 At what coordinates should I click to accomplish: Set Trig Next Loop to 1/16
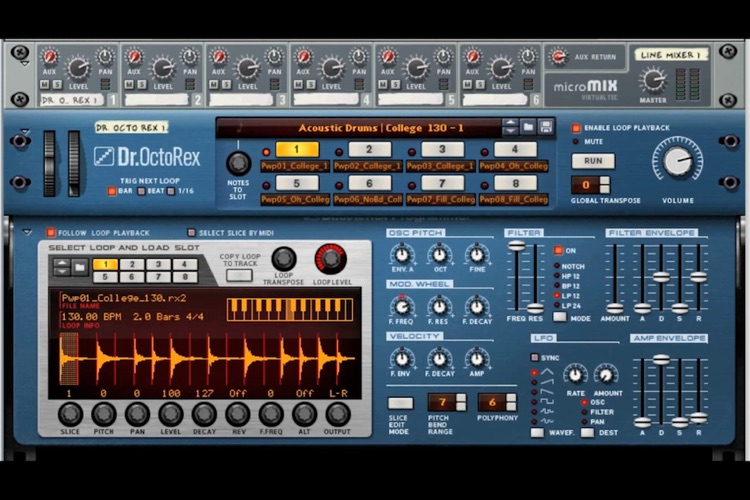pos(171,191)
